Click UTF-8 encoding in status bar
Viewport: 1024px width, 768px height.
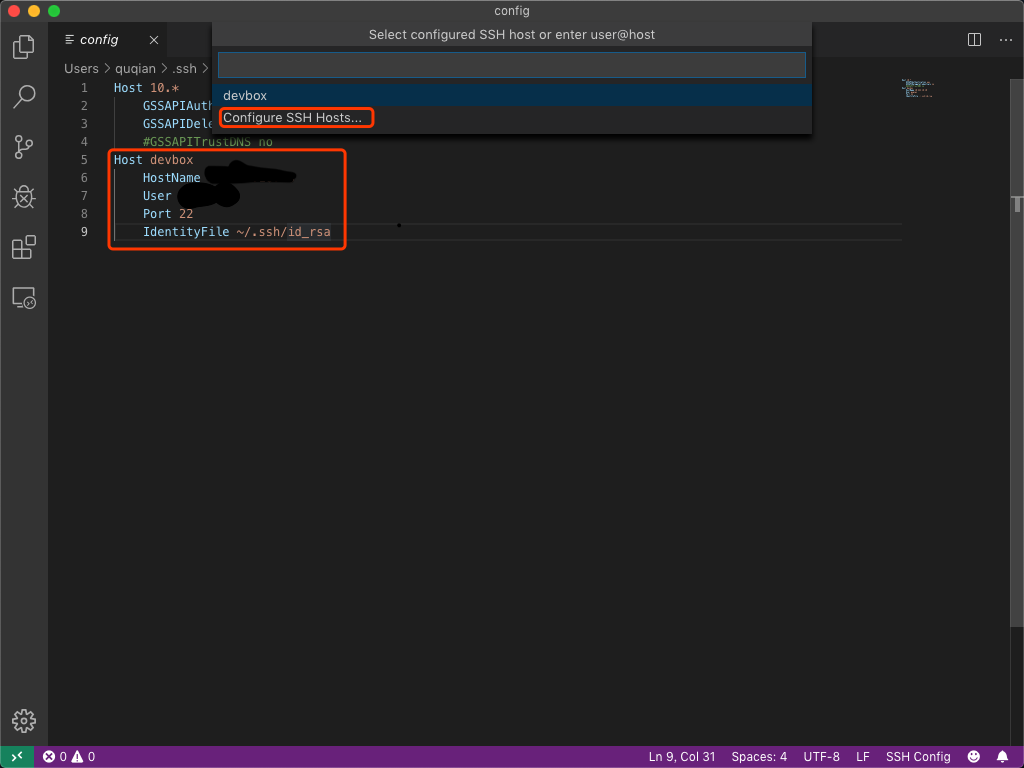(x=821, y=757)
